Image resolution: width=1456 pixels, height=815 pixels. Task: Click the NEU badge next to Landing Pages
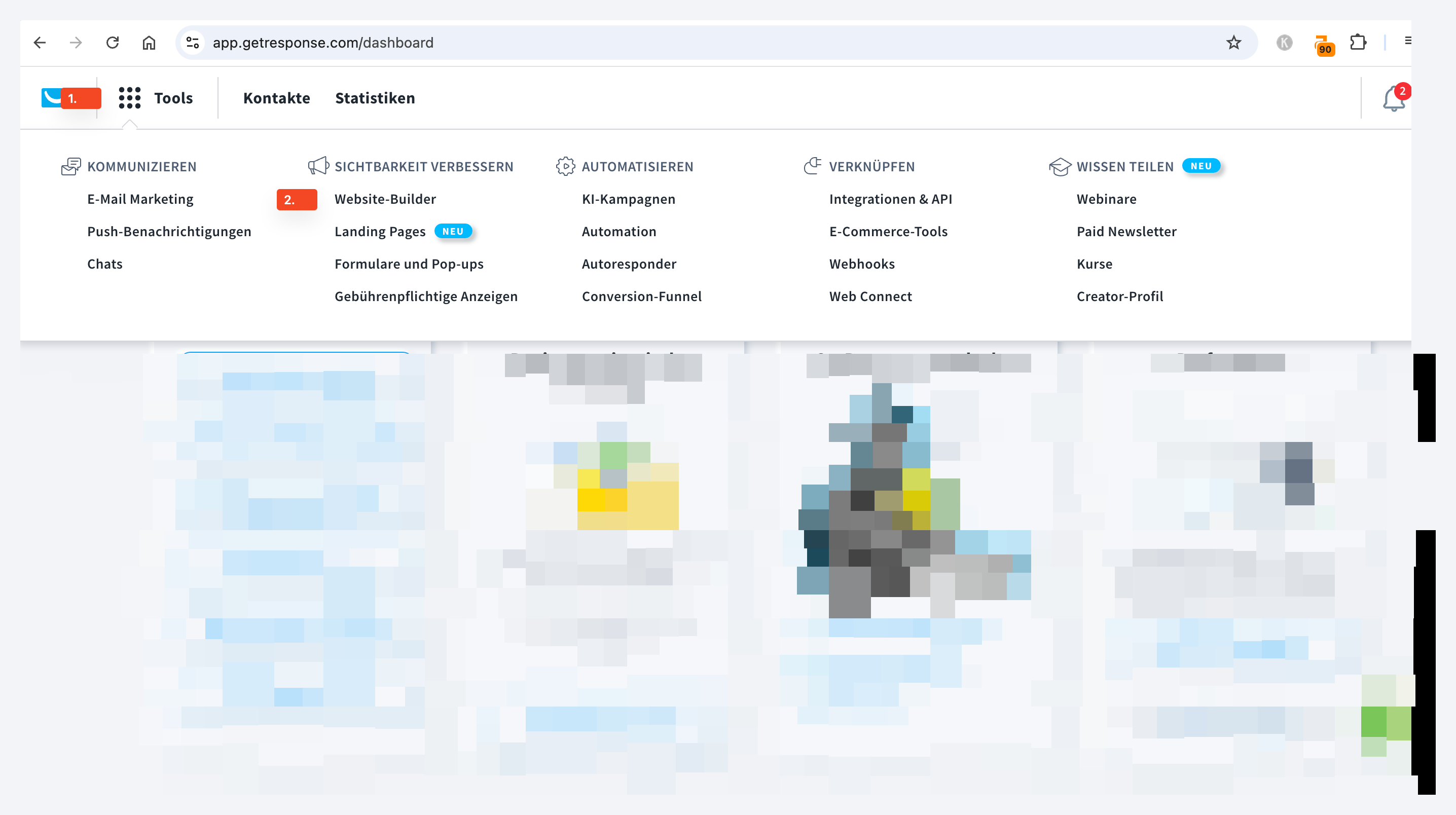[x=453, y=231]
